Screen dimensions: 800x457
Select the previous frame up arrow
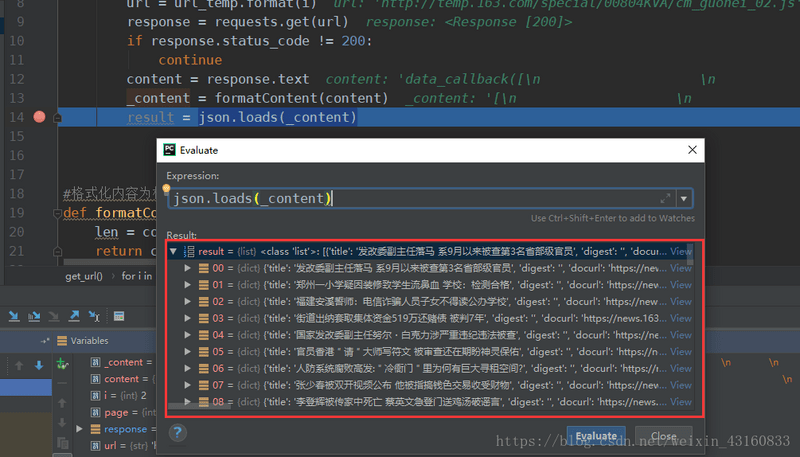(19, 365)
